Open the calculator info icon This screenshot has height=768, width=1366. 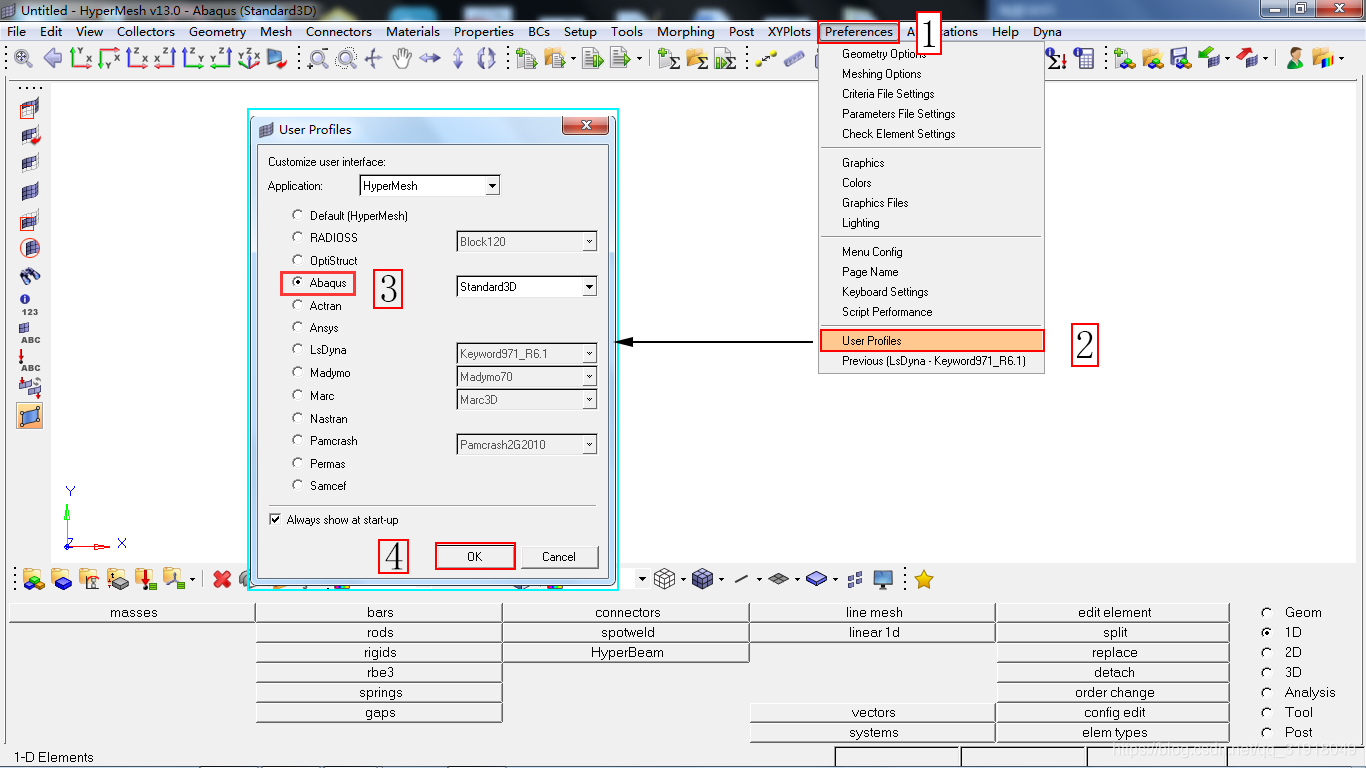[x=1084, y=59]
